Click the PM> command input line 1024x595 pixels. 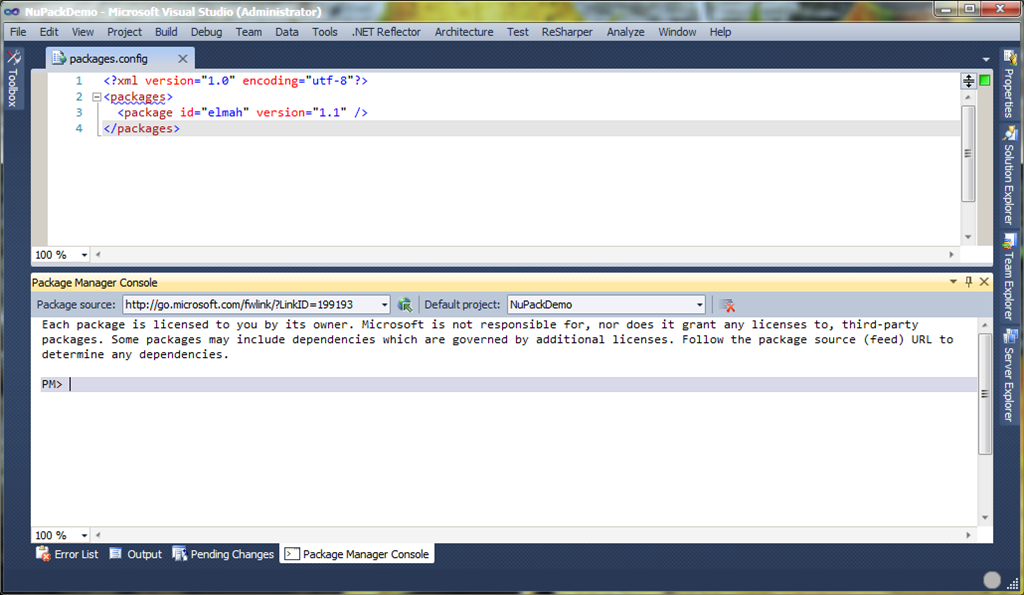(x=508, y=384)
